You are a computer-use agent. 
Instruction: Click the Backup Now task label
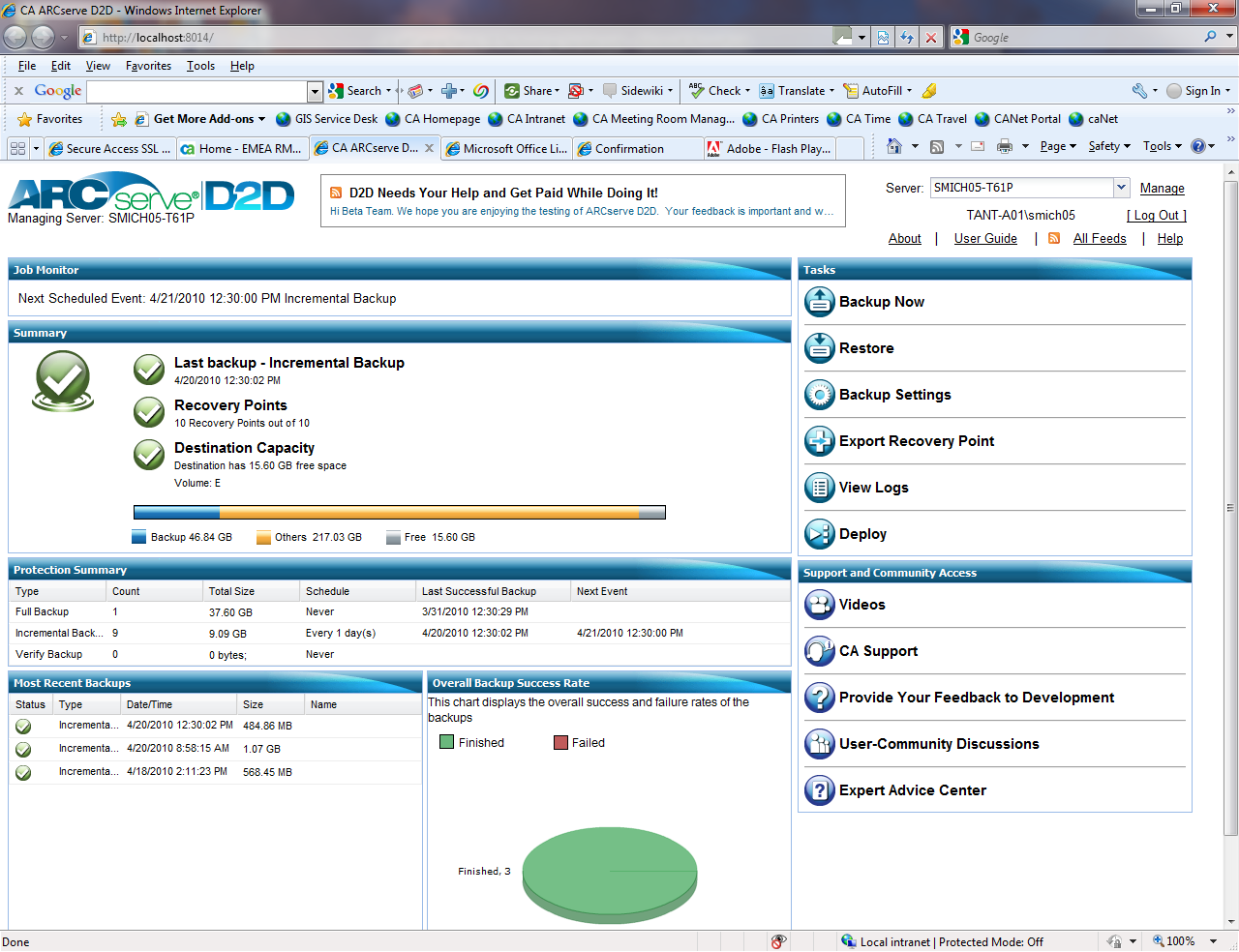[x=881, y=302]
